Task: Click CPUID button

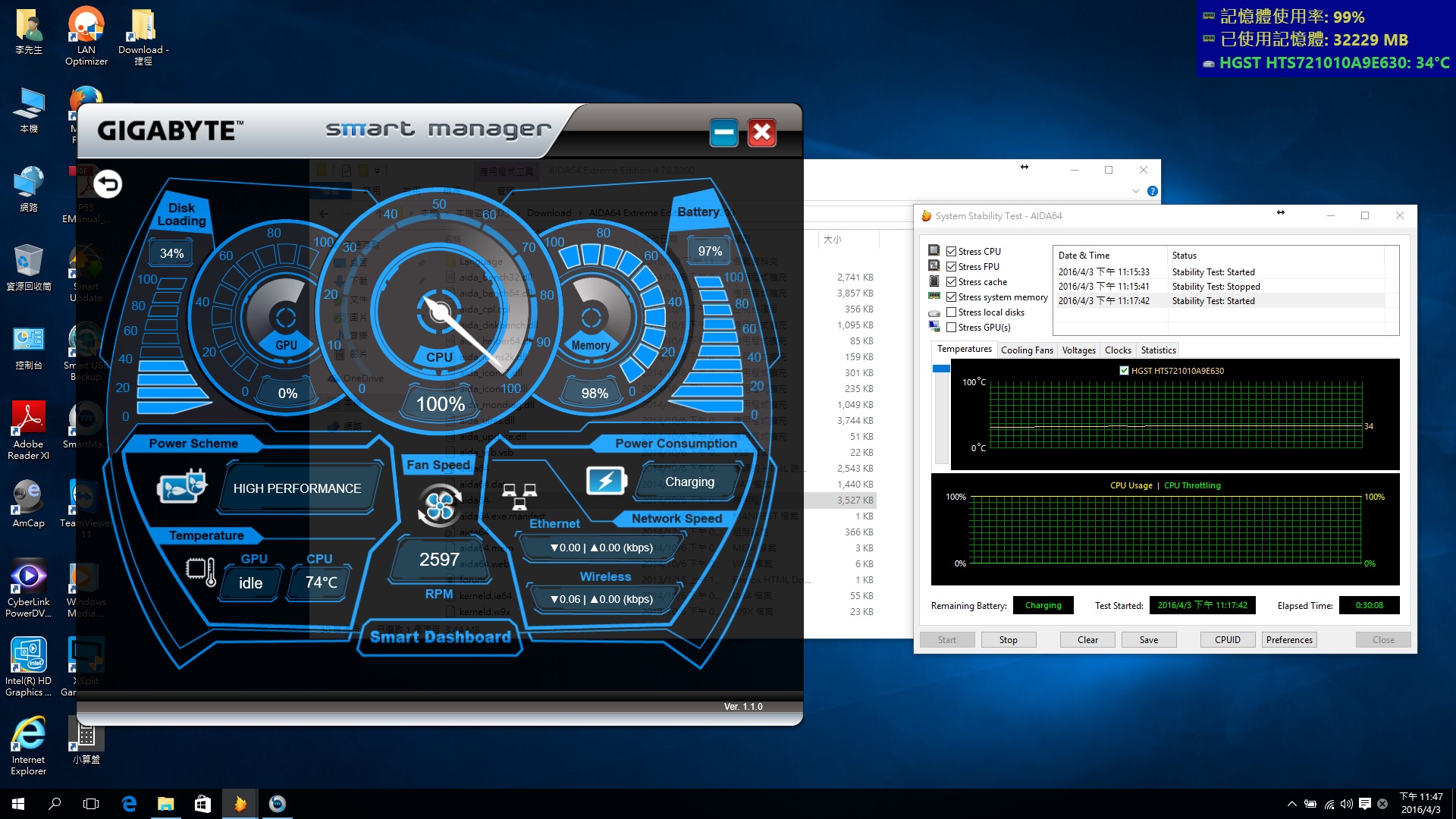Action: click(x=1228, y=640)
